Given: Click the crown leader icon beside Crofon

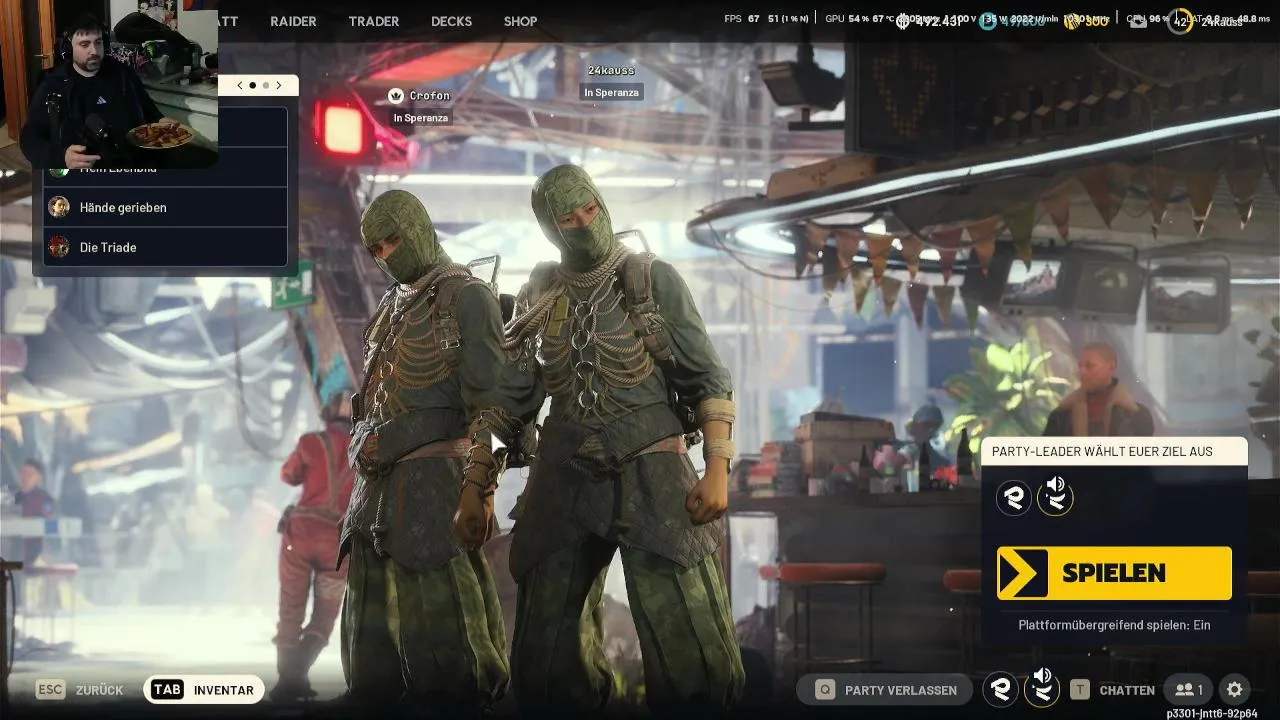Looking at the screenshot, I should point(396,96).
